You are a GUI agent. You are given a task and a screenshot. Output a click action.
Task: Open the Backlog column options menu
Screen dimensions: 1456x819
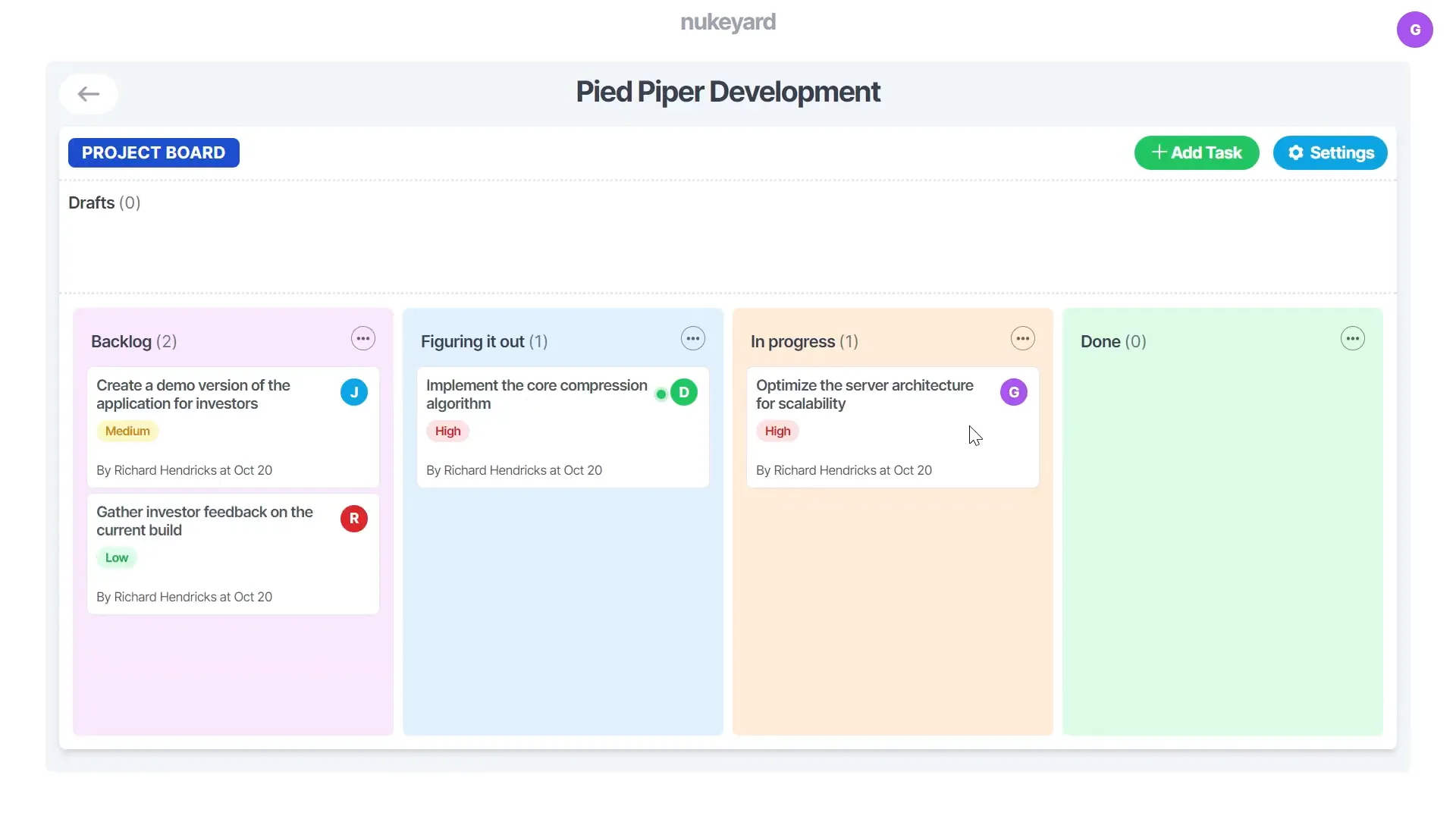(x=362, y=339)
